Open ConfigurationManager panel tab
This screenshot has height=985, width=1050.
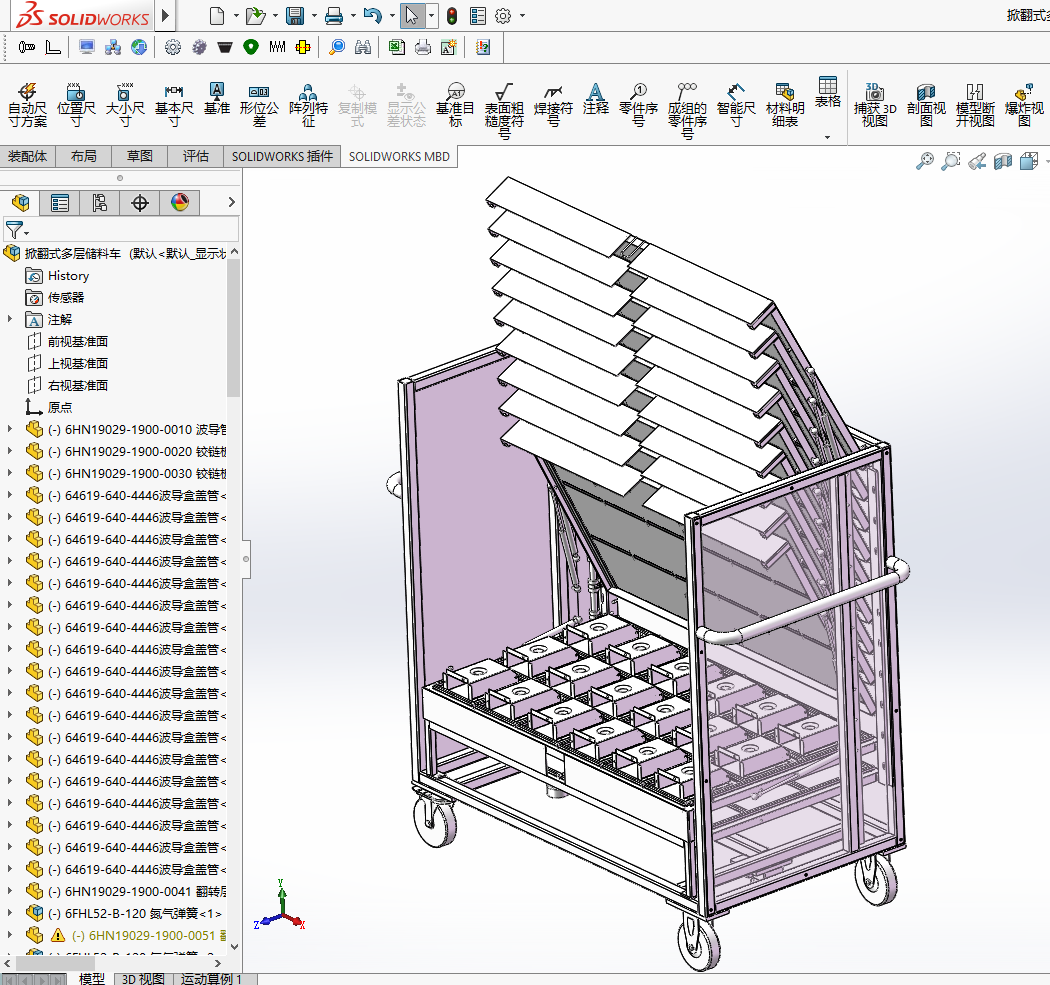(100, 202)
